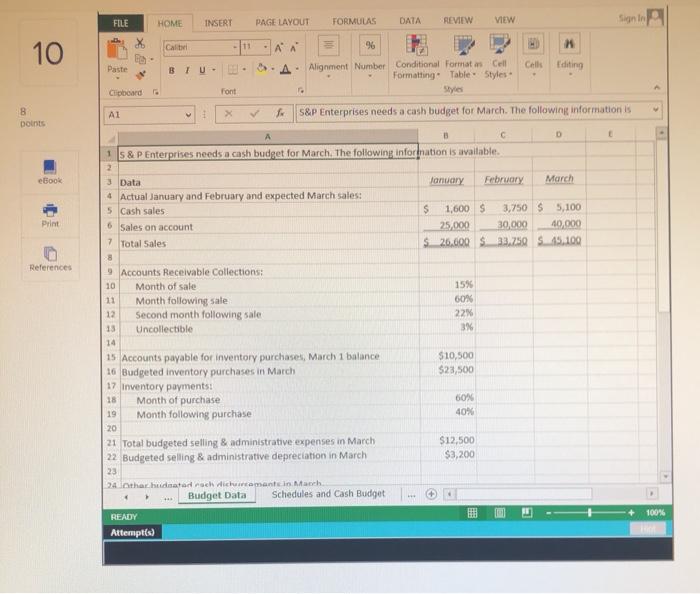Select the HOME ribbon tab
This screenshot has height=594, width=700.
pos(170,23)
